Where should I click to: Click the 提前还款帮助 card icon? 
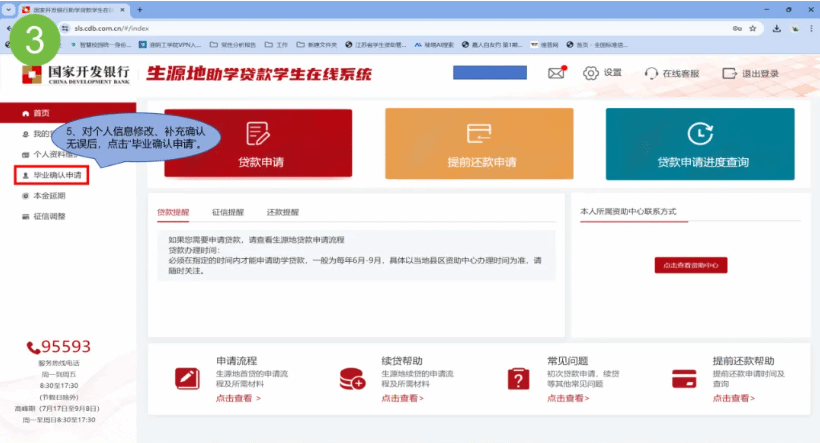684,379
